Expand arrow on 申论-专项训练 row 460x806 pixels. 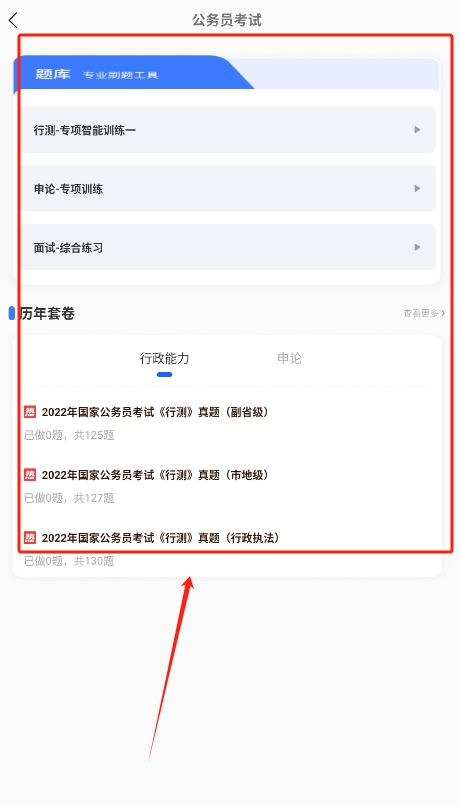pyautogui.click(x=417, y=189)
